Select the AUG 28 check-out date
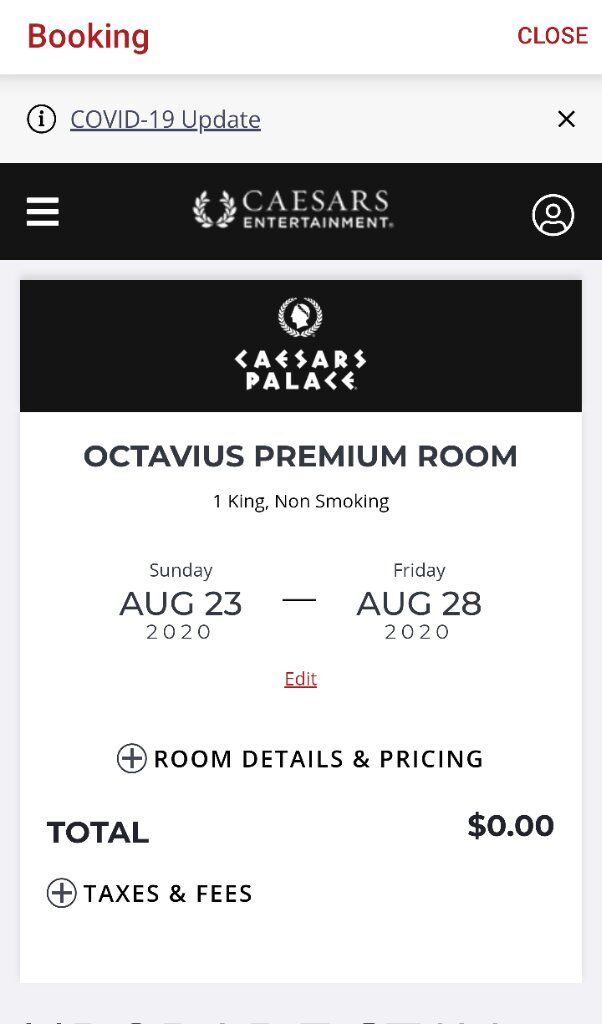The height and width of the screenshot is (1024, 602). tap(419, 602)
